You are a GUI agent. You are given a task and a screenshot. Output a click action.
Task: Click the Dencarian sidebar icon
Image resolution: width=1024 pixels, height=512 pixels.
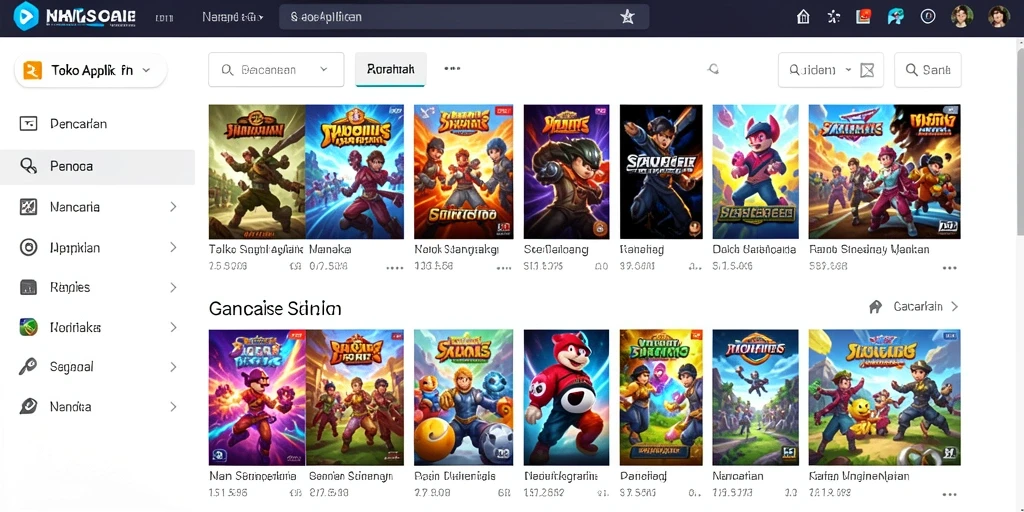coord(28,123)
